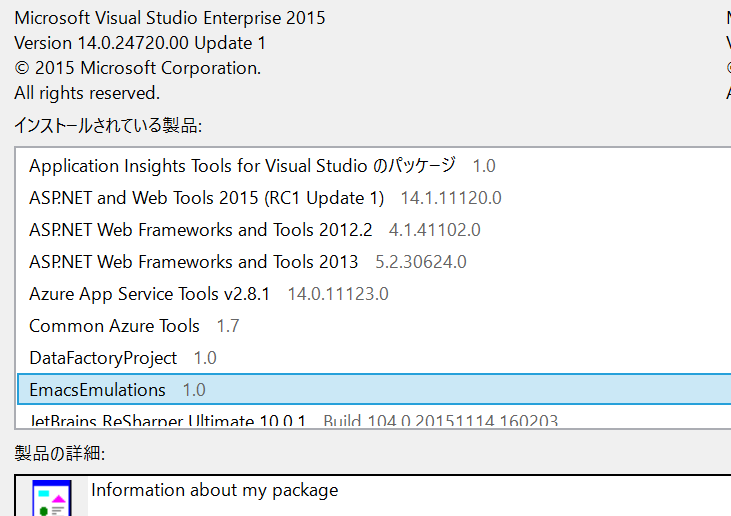Viewport: 731px width, 516px height.
Task: Select the DataFactoryProject row
Action: [x=374, y=358]
